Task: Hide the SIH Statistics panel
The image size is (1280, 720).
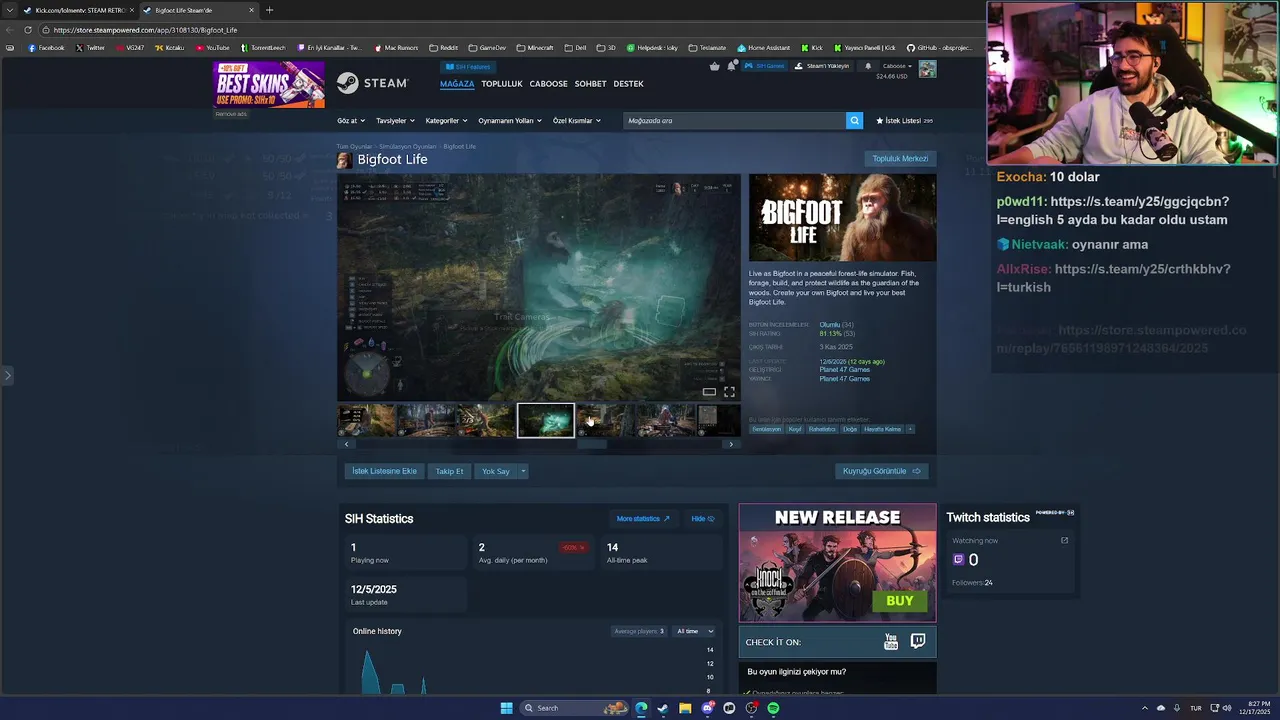Action: coord(703,518)
